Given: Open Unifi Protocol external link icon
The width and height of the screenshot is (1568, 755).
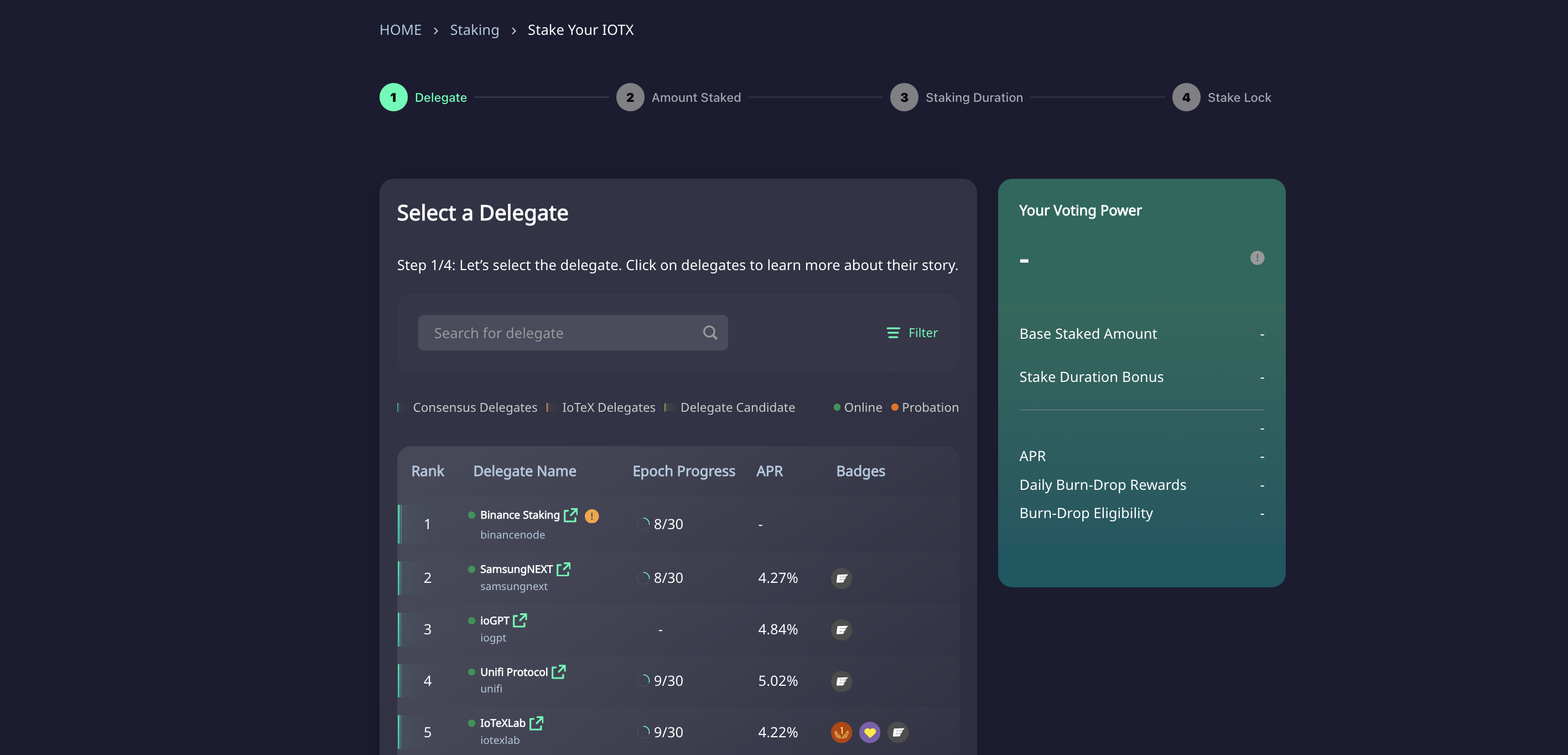Looking at the screenshot, I should point(558,671).
